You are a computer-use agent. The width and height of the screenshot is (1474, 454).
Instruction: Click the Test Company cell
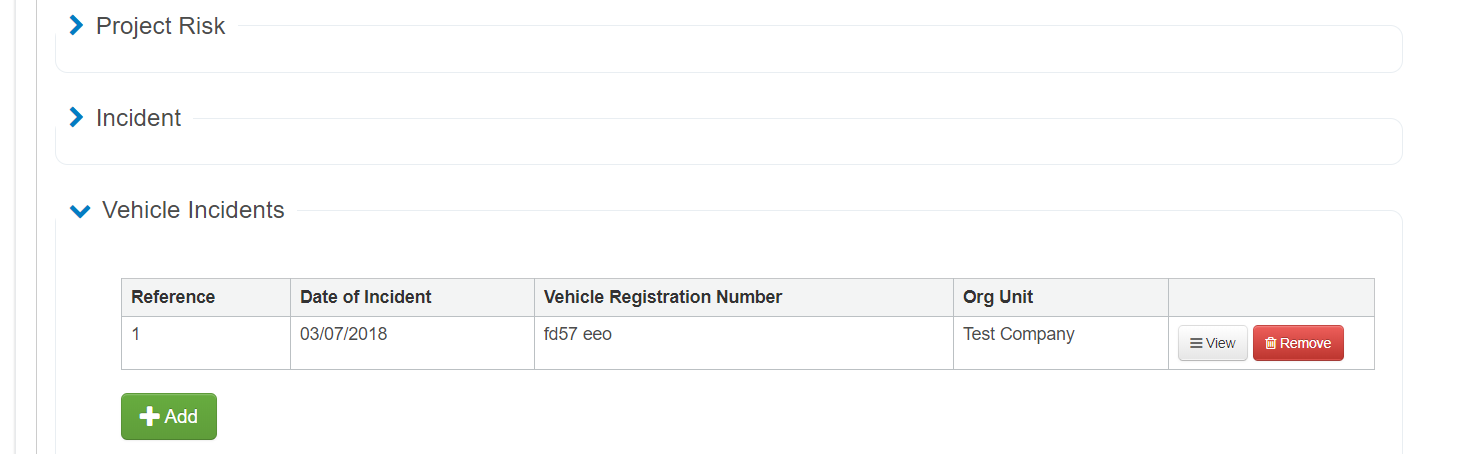pyautogui.click(x=1018, y=334)
